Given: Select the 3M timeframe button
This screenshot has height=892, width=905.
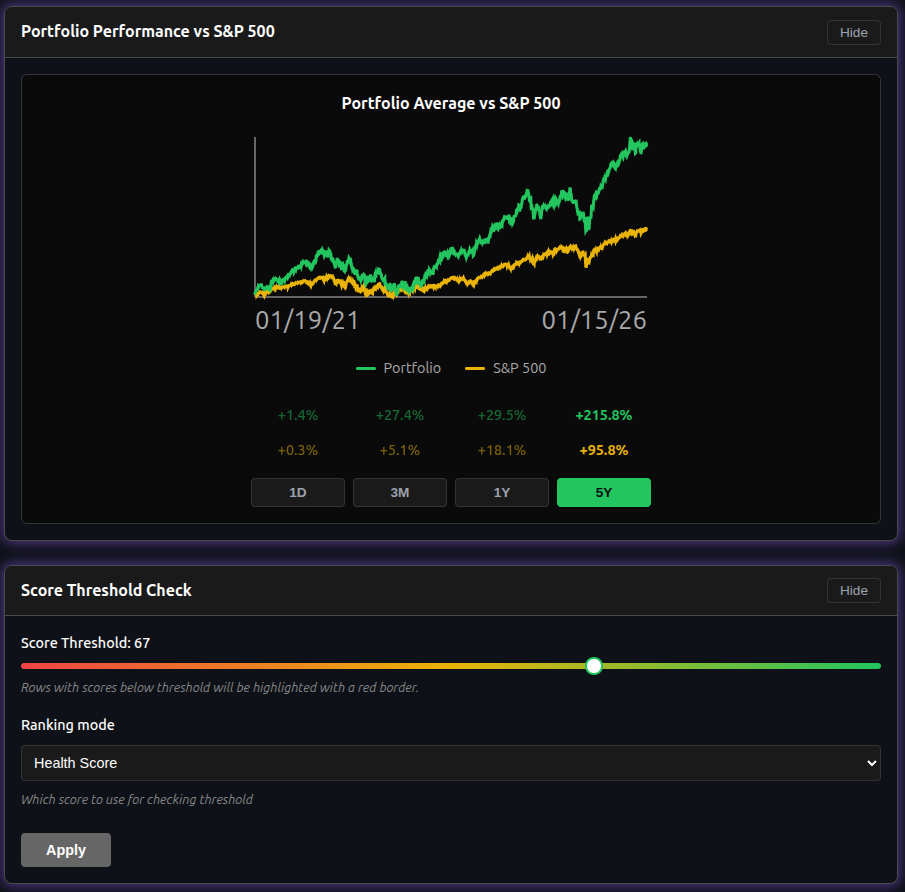Looking at the screenshot, I should 399,492.
